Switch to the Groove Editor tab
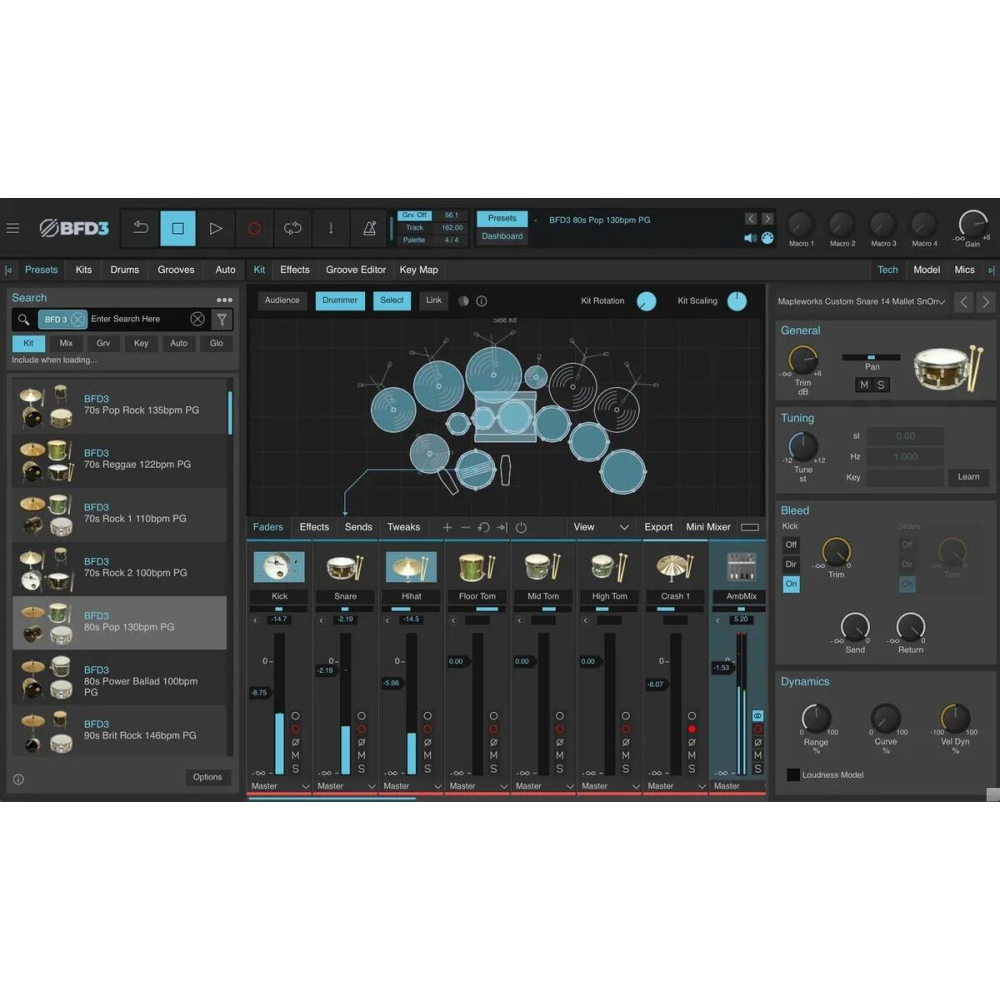Image resolution: width=1000 pixels, height=1000 pixels. (355, 269)
